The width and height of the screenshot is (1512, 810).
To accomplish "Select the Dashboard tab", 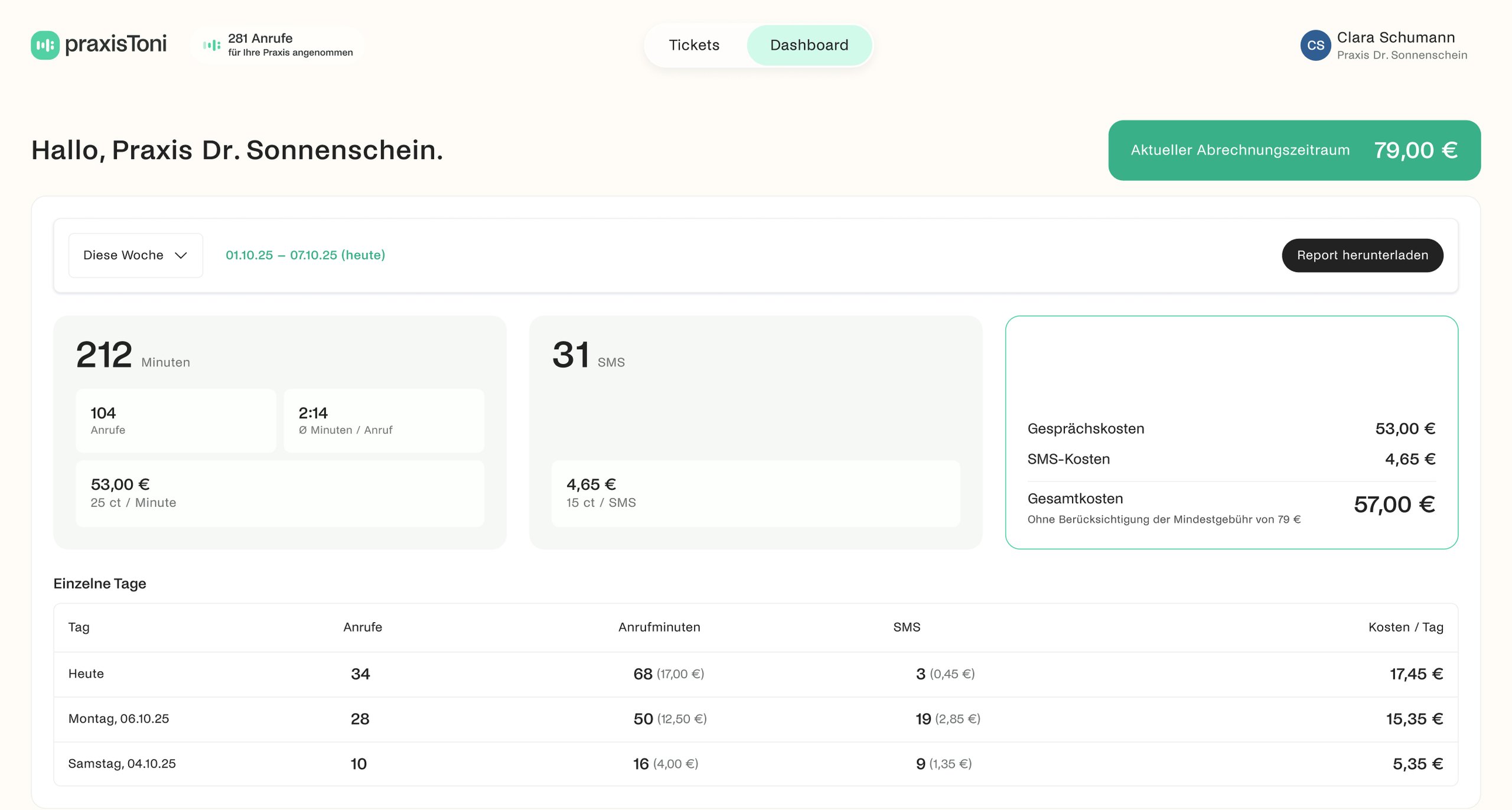I will pos(809,45).
